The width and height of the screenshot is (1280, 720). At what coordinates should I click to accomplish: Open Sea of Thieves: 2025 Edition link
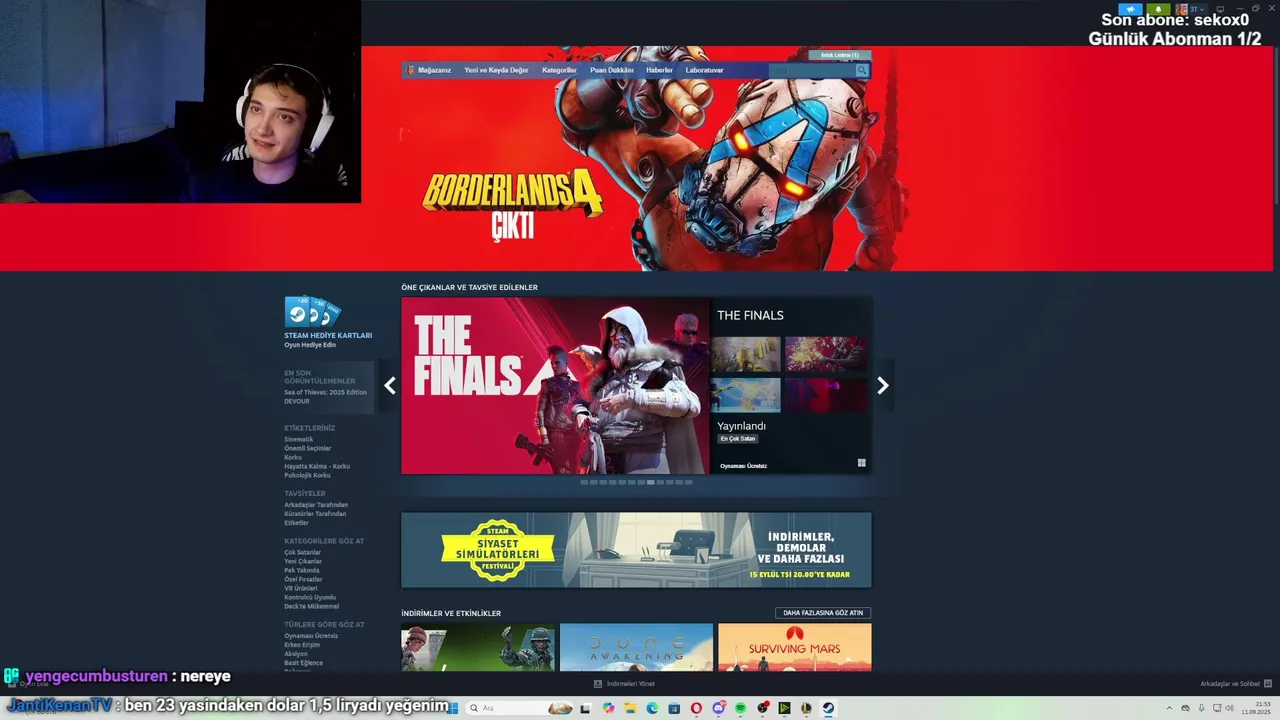[325, 392]
